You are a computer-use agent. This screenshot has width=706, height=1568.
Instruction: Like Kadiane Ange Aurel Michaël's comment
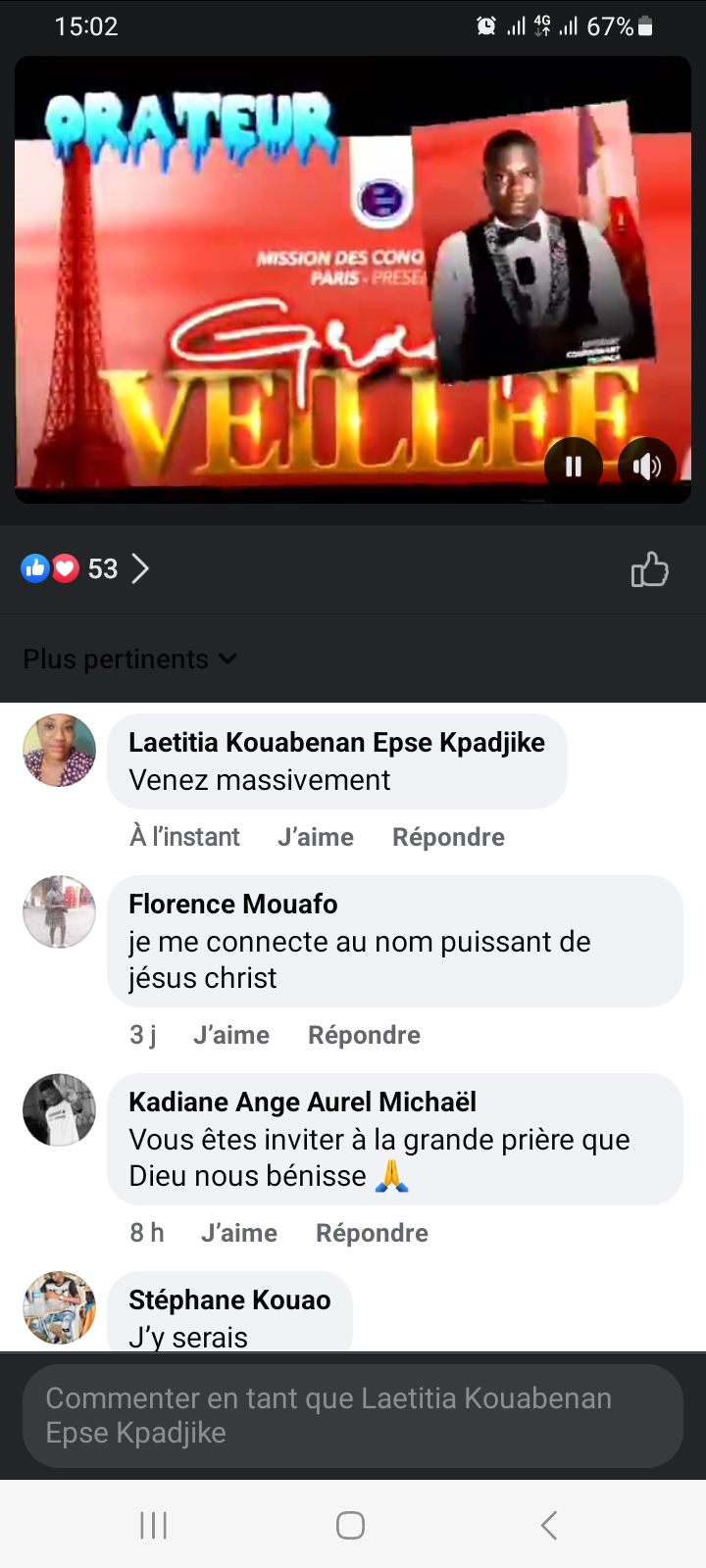238,1233
